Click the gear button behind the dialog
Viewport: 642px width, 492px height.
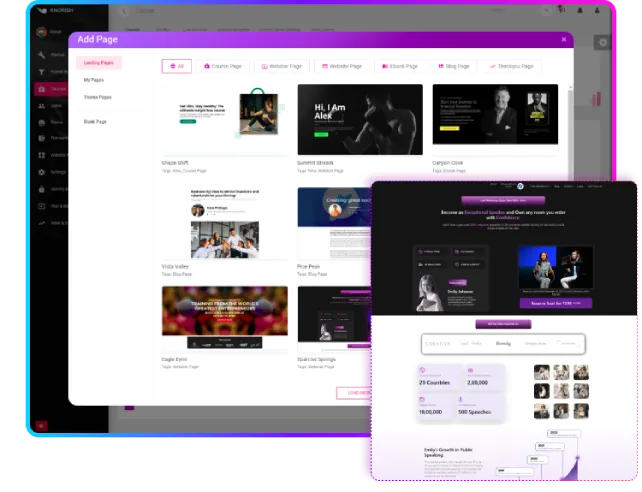pyautogui.click(x=603, y=42)
